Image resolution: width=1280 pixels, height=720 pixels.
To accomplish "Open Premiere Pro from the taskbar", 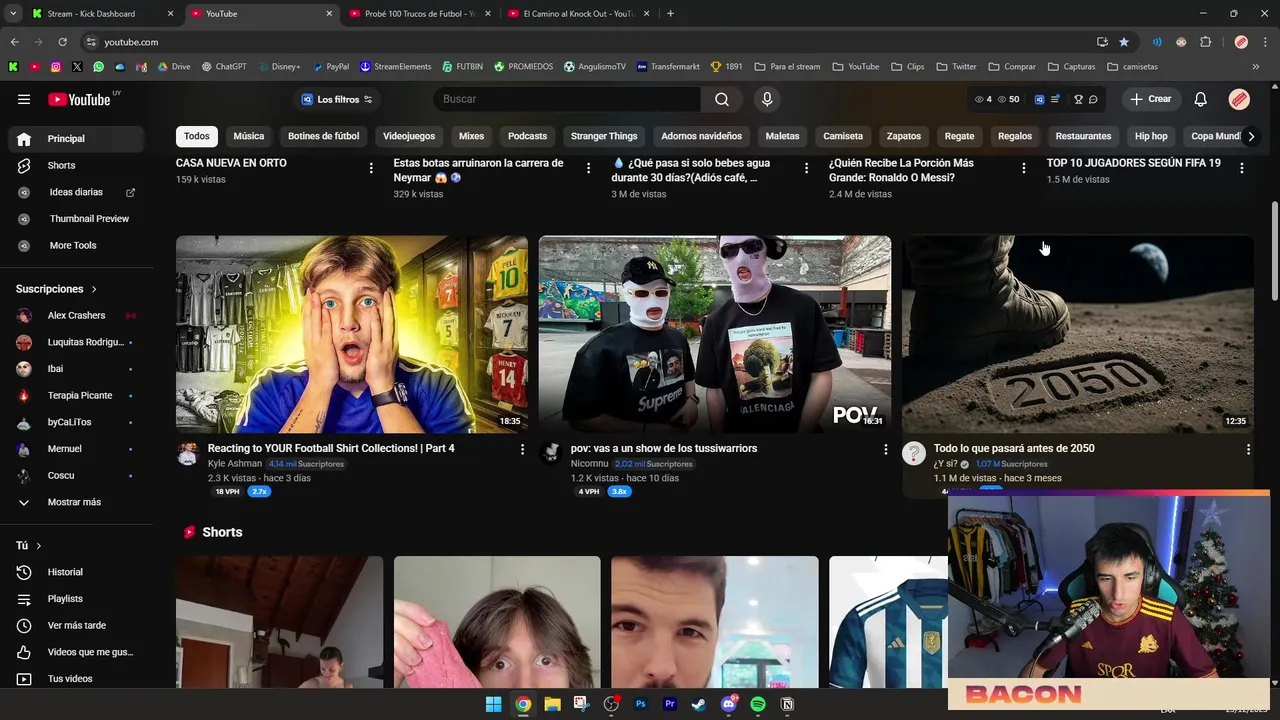I will (x=670, y=704).
